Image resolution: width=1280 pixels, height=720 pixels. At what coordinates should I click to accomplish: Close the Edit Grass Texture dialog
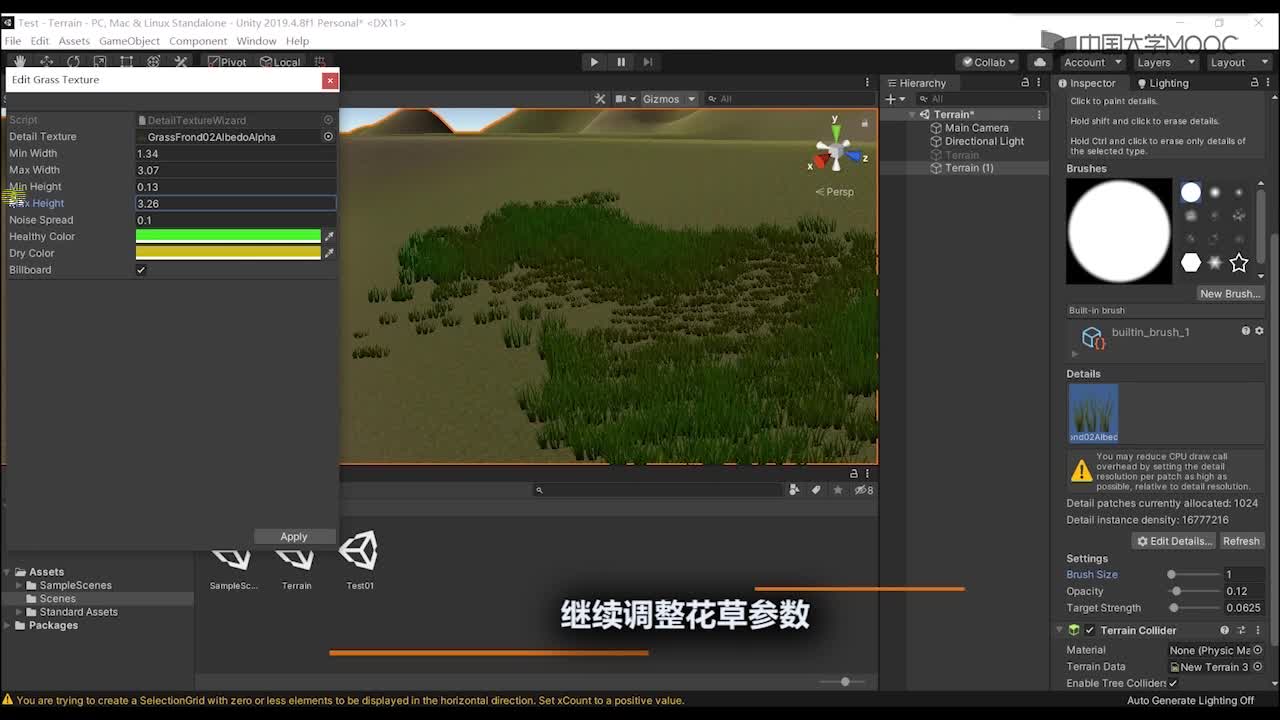click(x=330, y=80)
